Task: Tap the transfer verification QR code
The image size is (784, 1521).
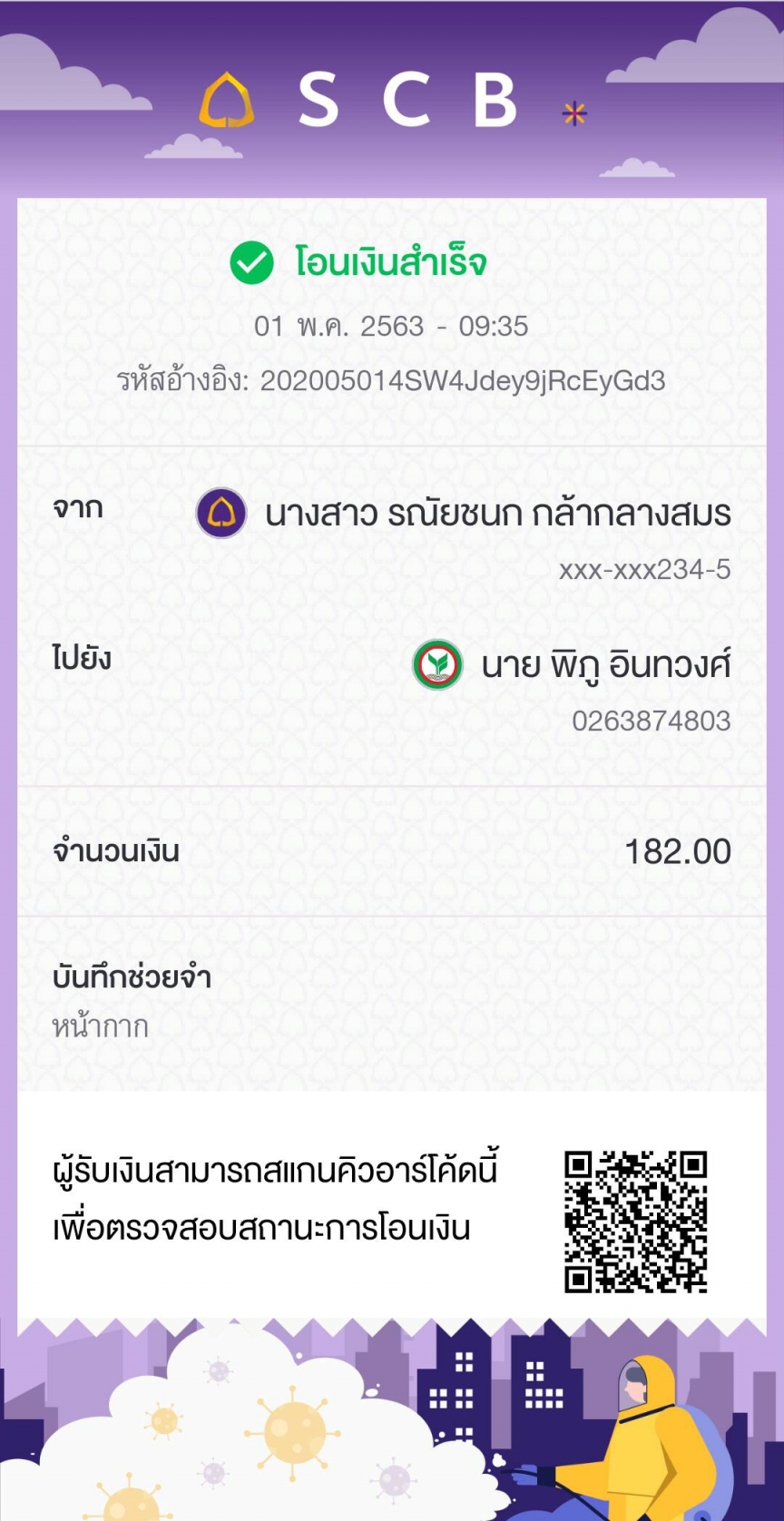Action: click(x=635, y=1222)
